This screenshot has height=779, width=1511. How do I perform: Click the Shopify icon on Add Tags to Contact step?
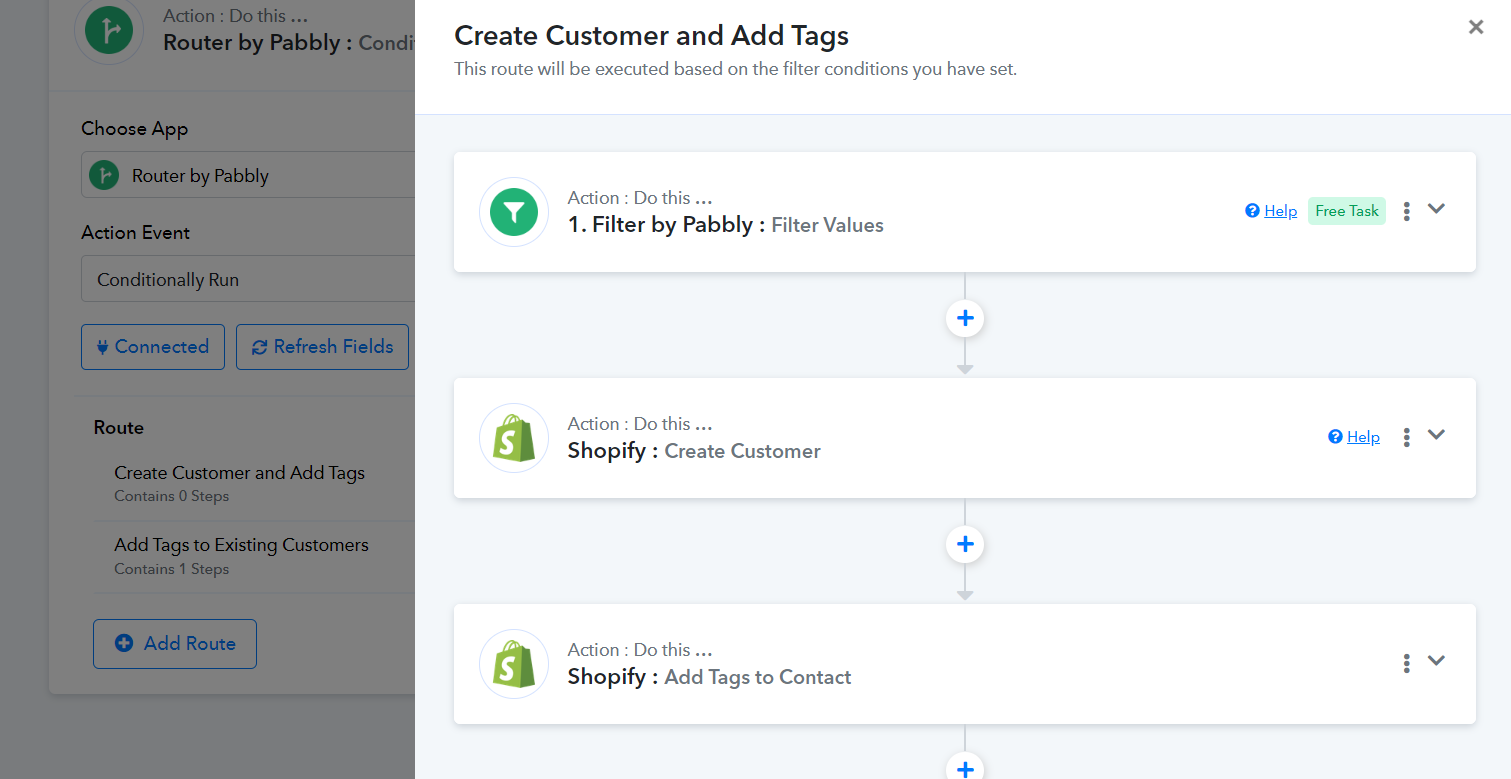514,664
